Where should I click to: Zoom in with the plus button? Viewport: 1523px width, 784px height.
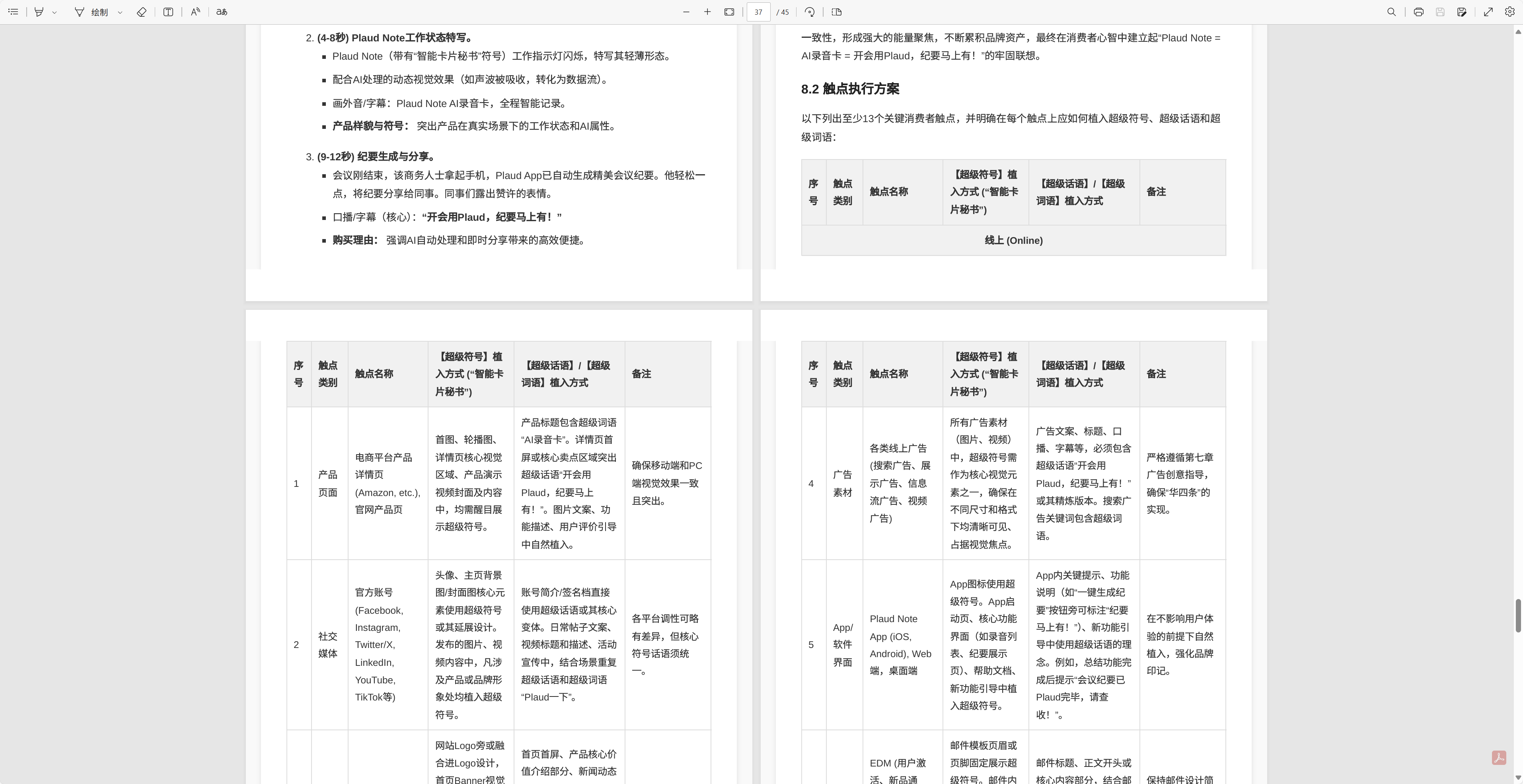click(707, 12)
